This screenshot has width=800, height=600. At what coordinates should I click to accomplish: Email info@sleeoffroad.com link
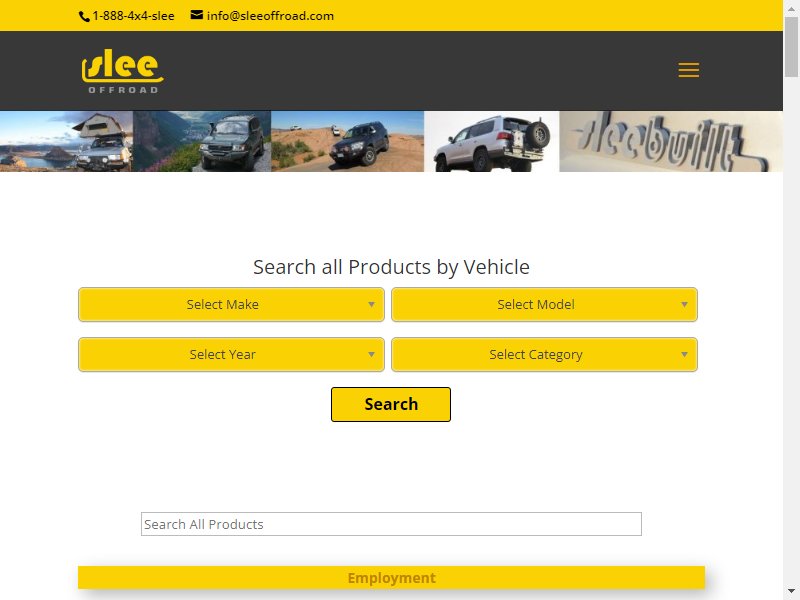point(270,16)
